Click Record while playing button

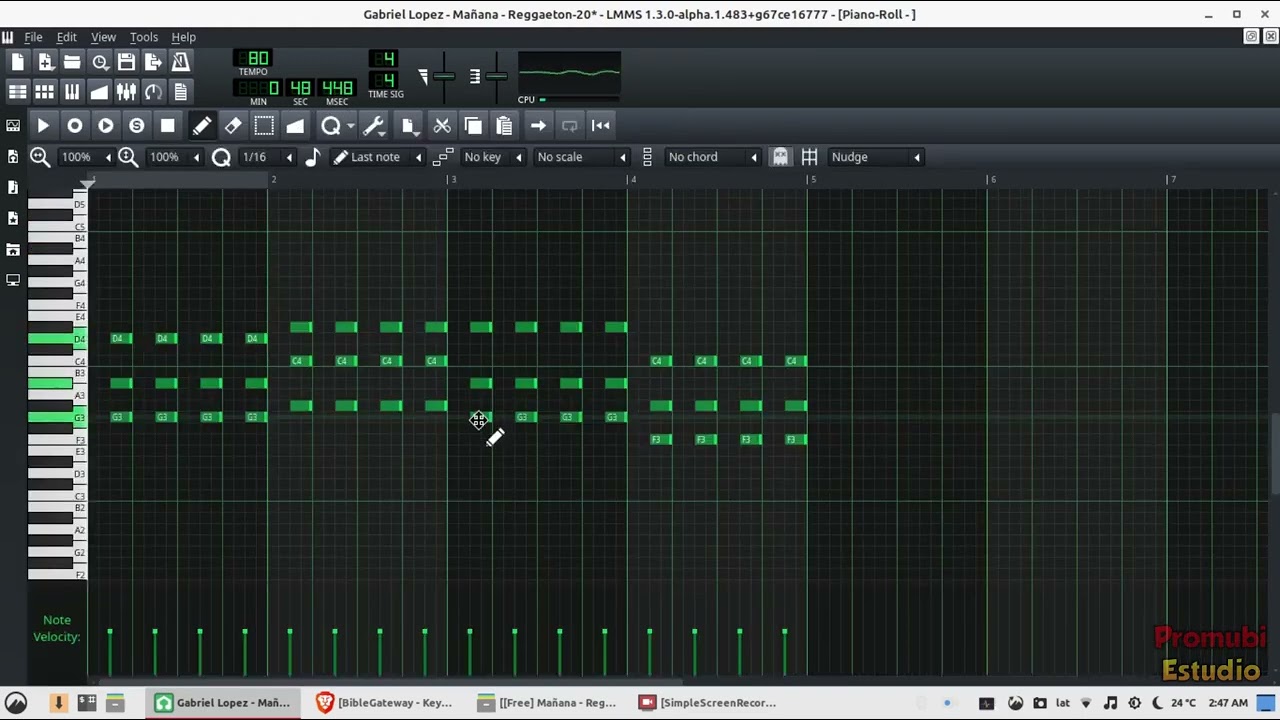point(105,126)
